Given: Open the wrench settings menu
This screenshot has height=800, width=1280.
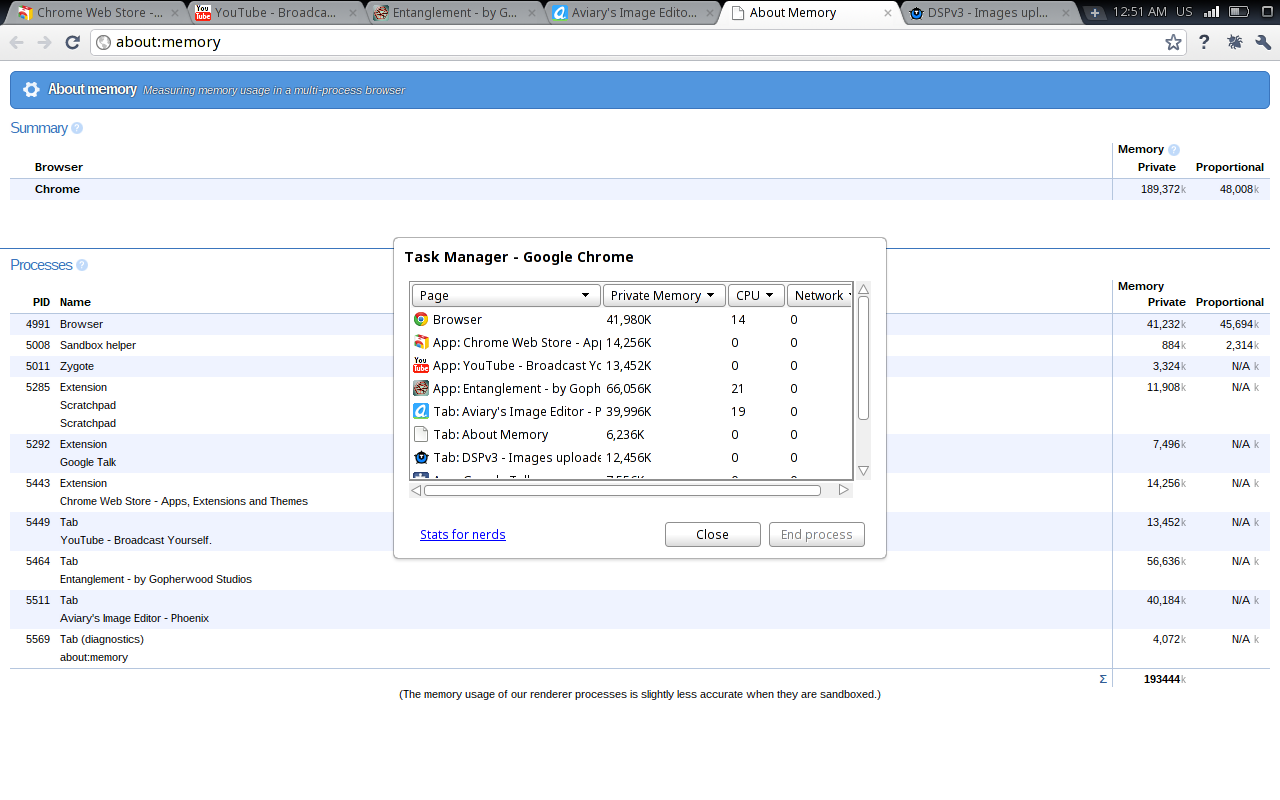Looking at the screenshot, I should [x=1262, y=42].
